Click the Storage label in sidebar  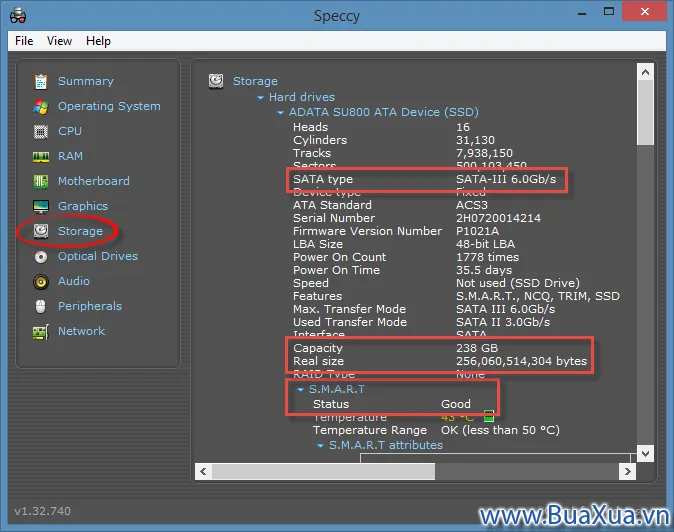80,231
